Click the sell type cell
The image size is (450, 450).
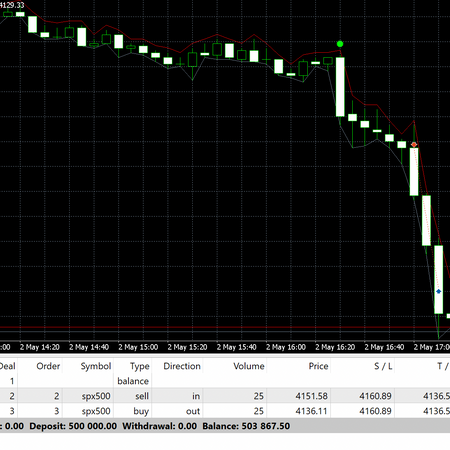click(x=142, y=396)
